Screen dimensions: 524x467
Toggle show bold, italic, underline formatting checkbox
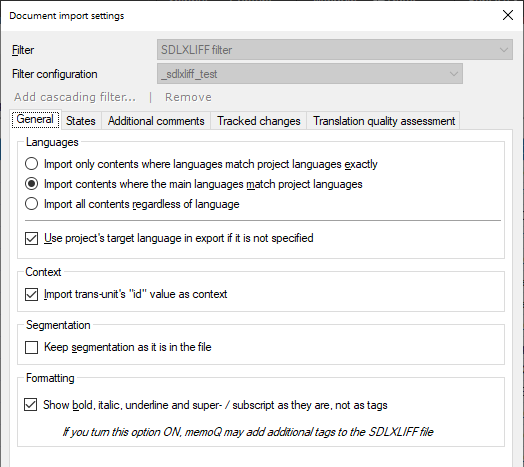pos(30,405)
